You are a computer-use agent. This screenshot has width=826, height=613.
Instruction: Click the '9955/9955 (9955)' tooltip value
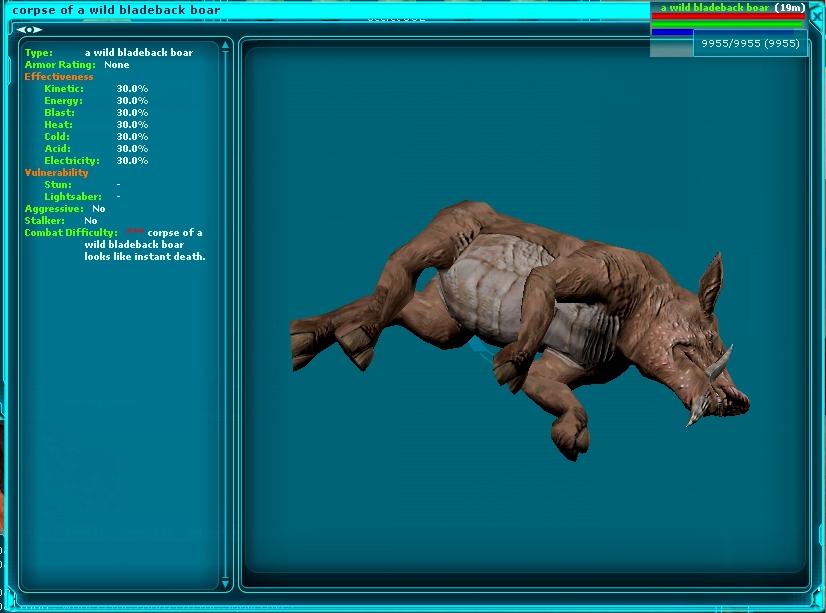pyautogui.click(x=750, y=43)
